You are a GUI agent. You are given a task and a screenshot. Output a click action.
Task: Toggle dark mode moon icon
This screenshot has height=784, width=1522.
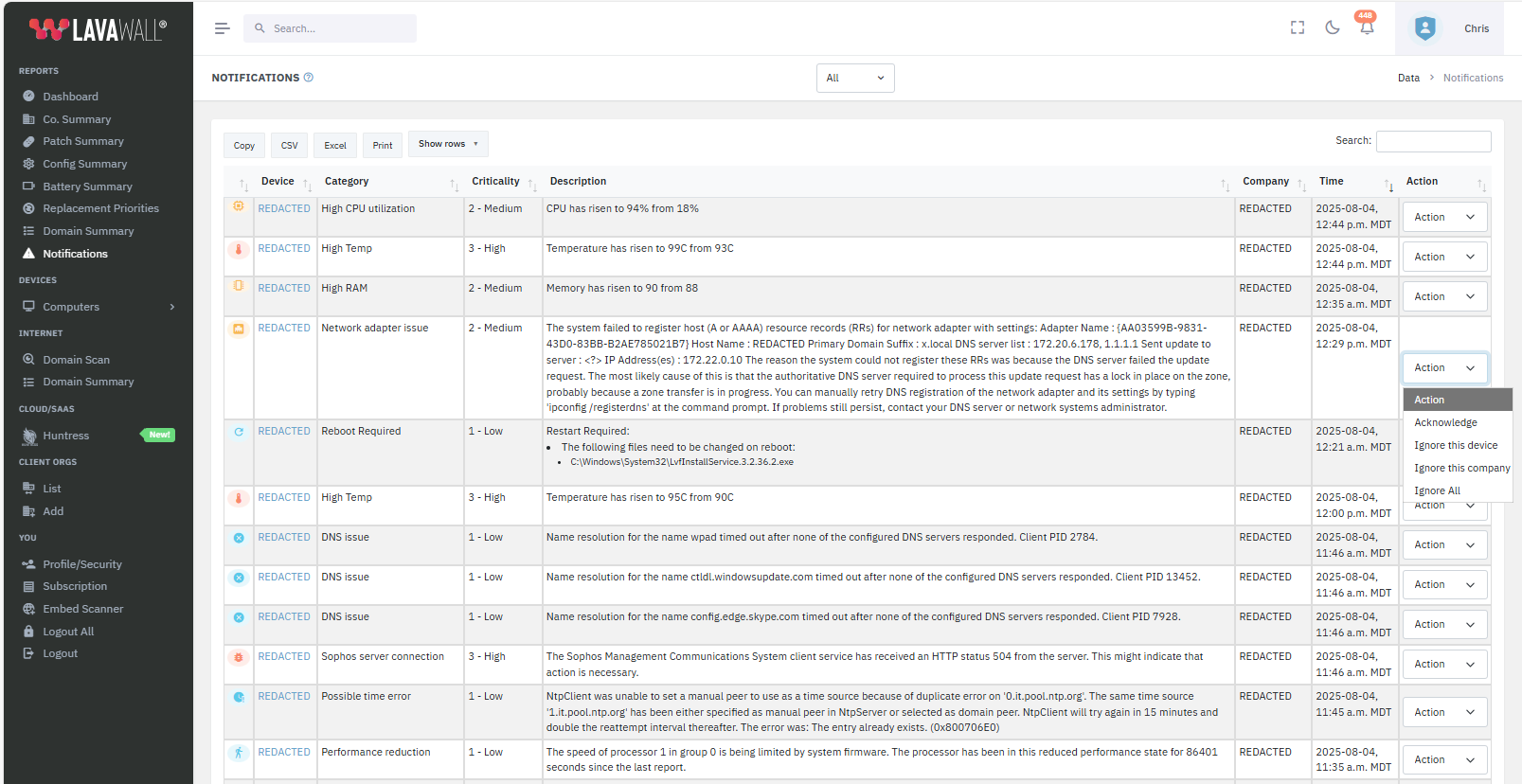(x=1333, y=27)
